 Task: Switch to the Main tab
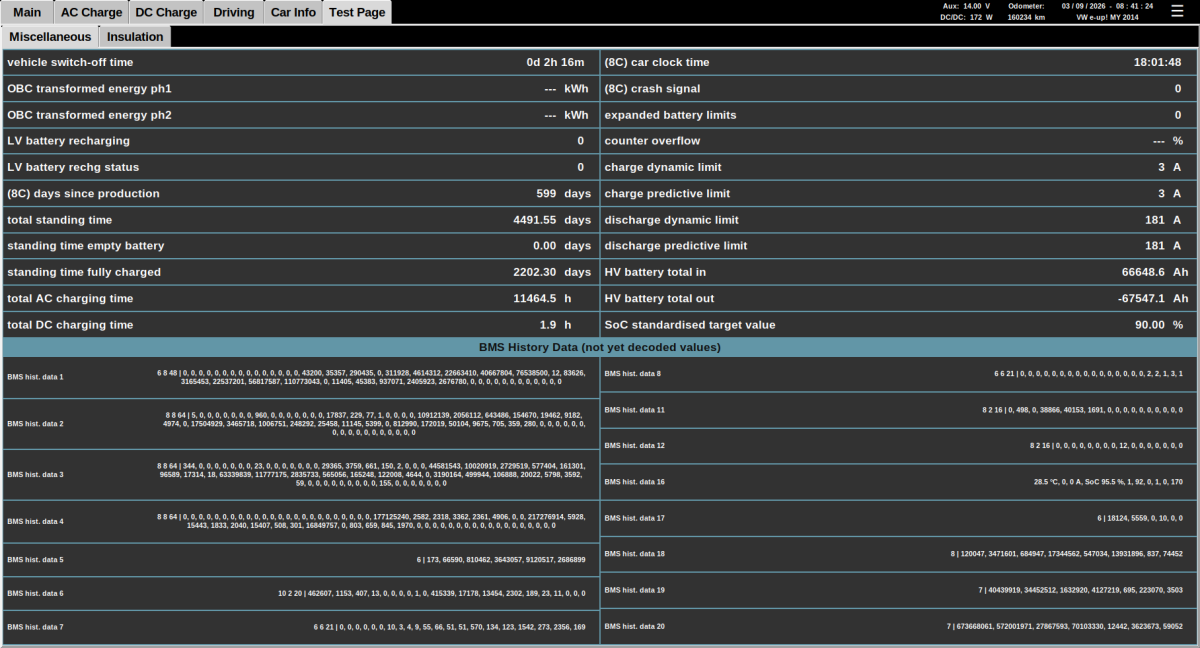[x=27, y=12]
